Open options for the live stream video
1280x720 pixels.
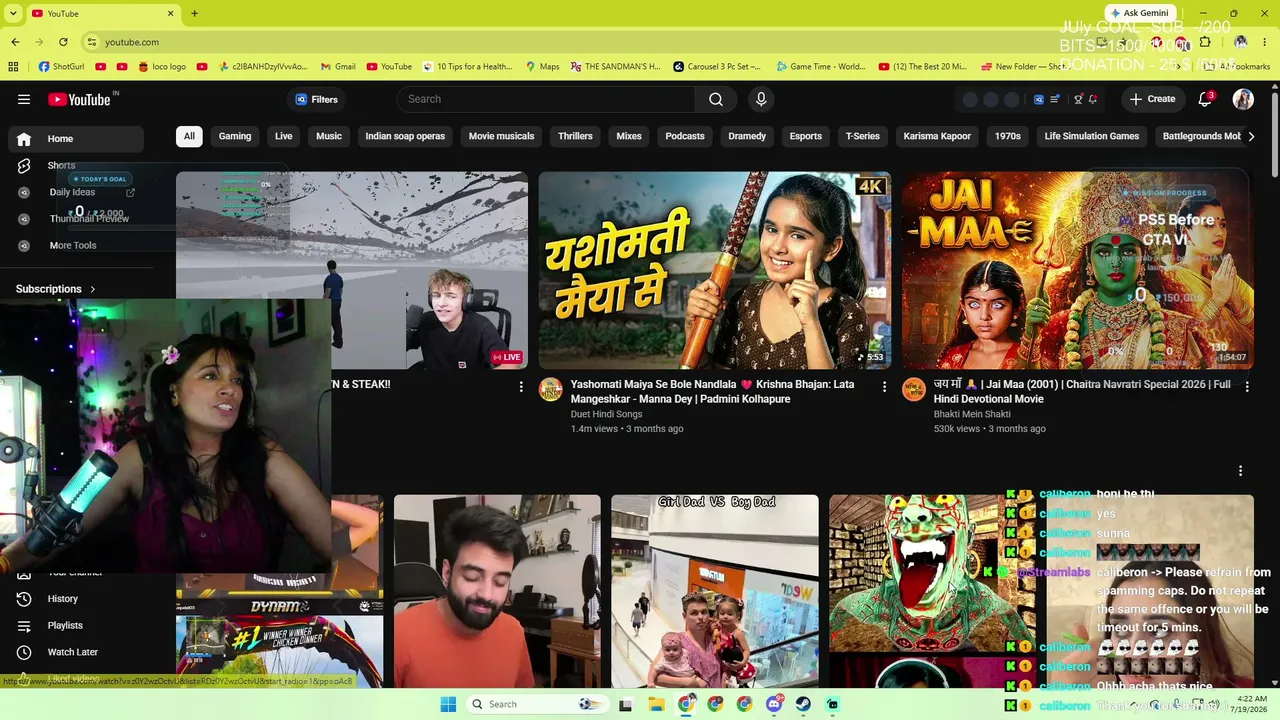520,386
